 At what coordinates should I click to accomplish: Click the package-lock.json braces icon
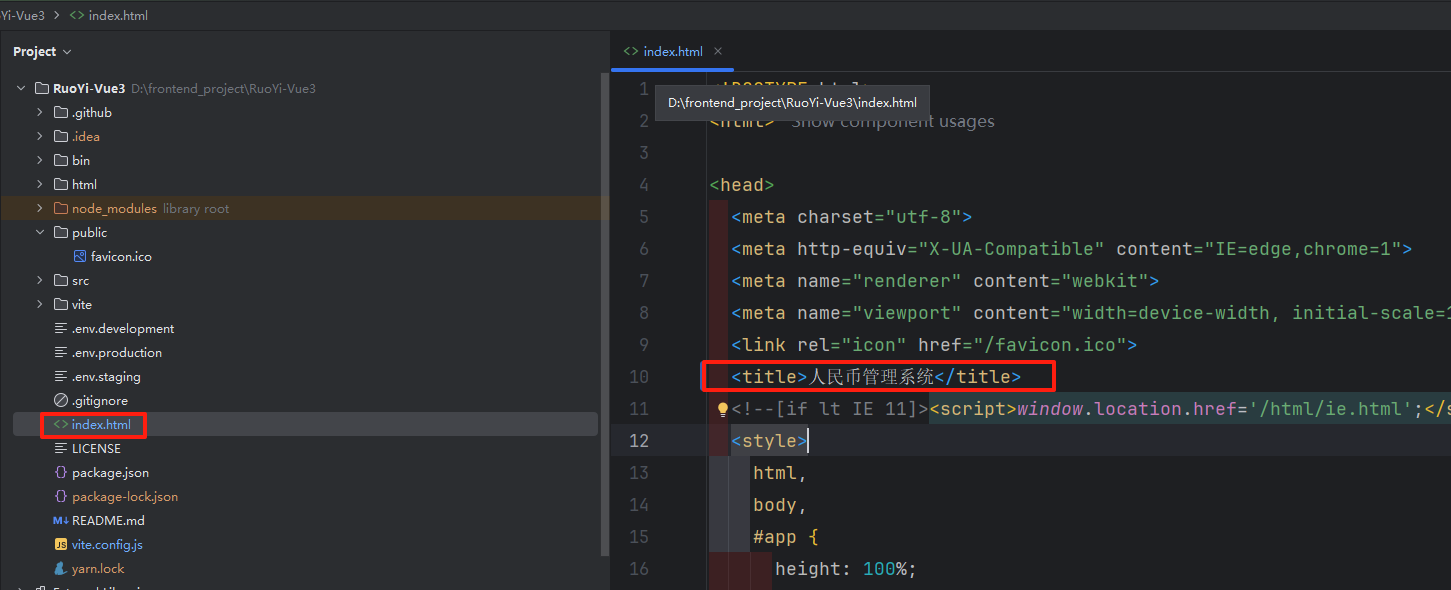click(61, 497)
